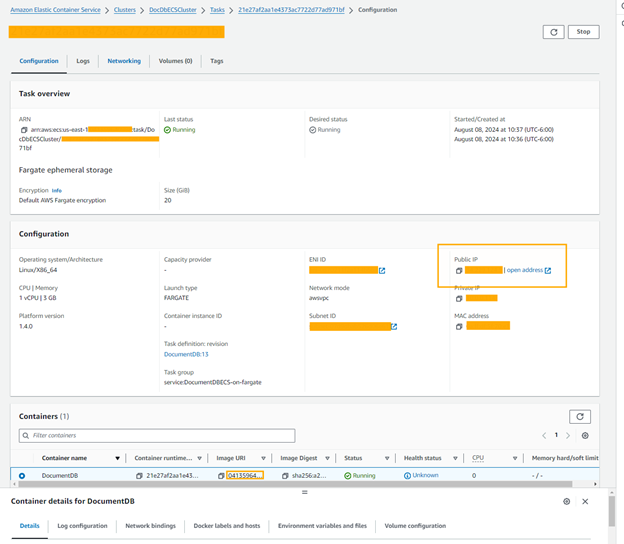The height and width of the screenshot is (544, 624).
Task: Click the details panel resize handle
Action: click(x=305, y=493)
